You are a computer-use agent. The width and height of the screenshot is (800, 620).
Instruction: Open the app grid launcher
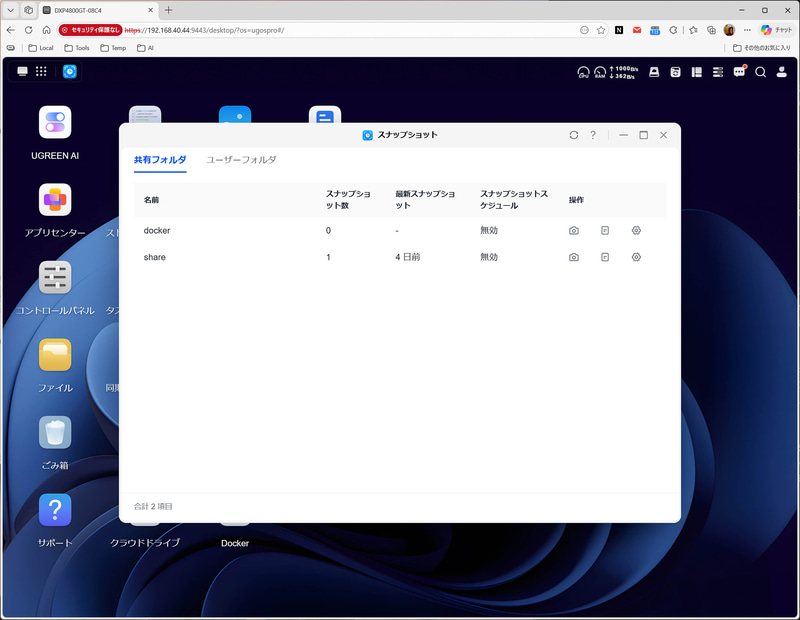(41, 71)
